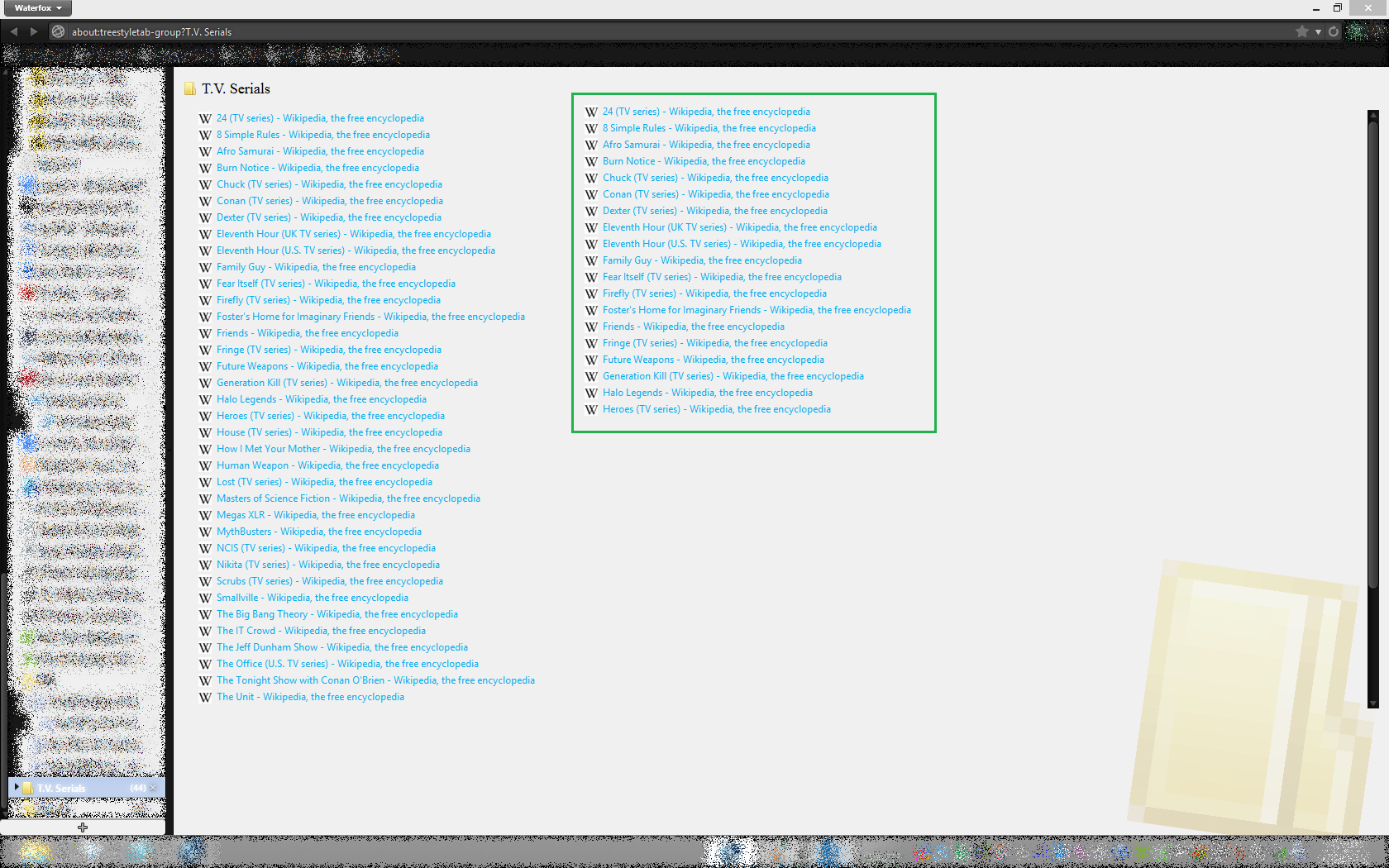Open a new tab with the plus button

tap(83, 827)
